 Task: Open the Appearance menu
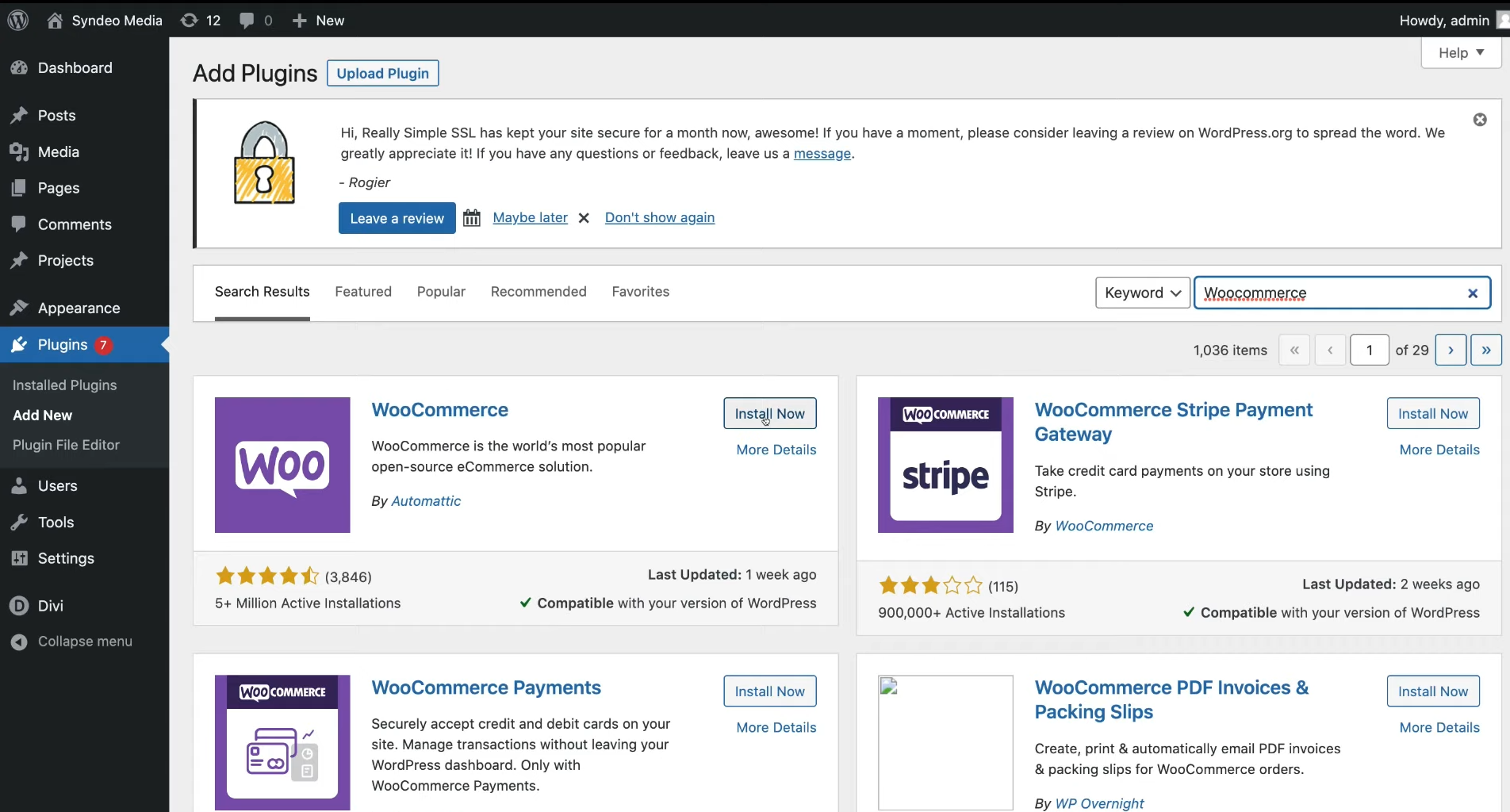[x=84, y=308]
